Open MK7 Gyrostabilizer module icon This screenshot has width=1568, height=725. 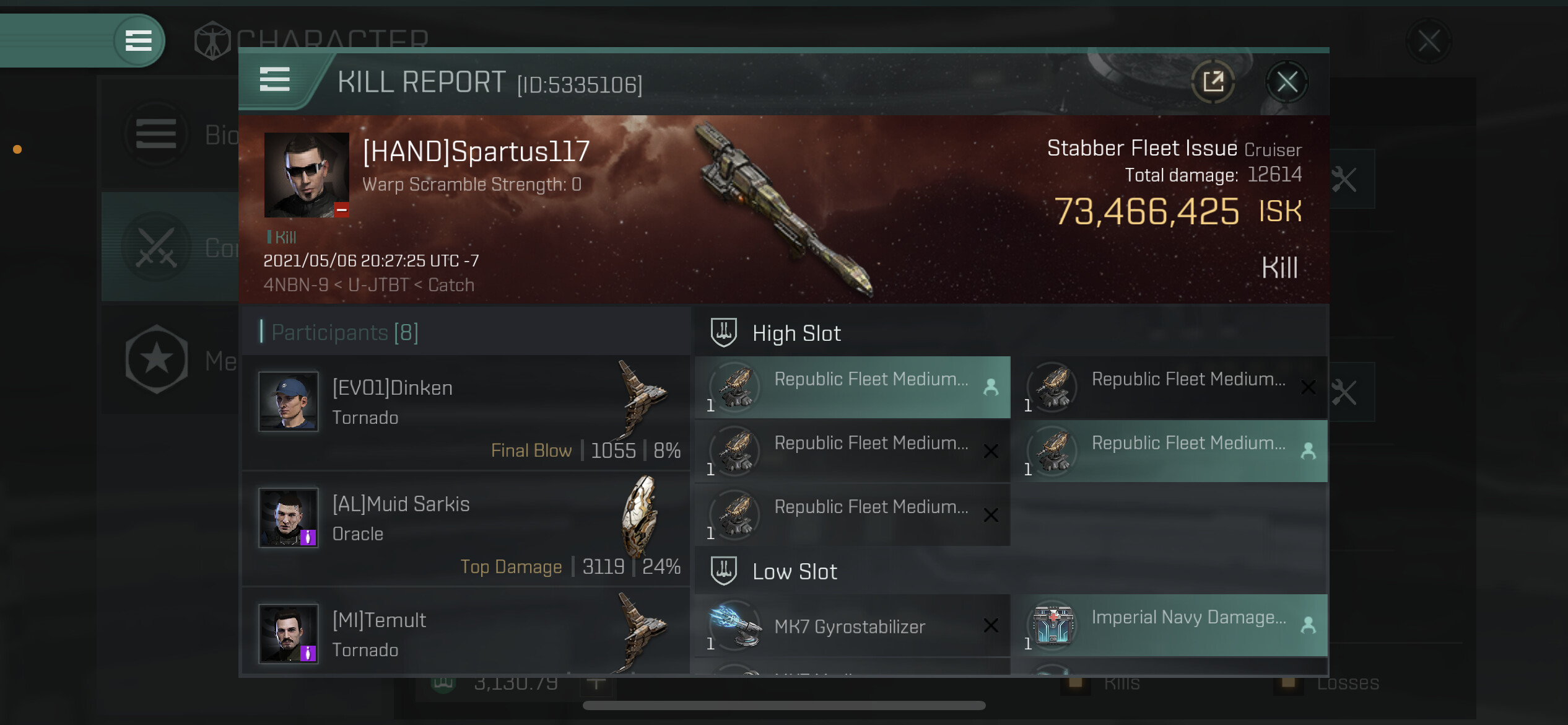(x=735, y=626)
